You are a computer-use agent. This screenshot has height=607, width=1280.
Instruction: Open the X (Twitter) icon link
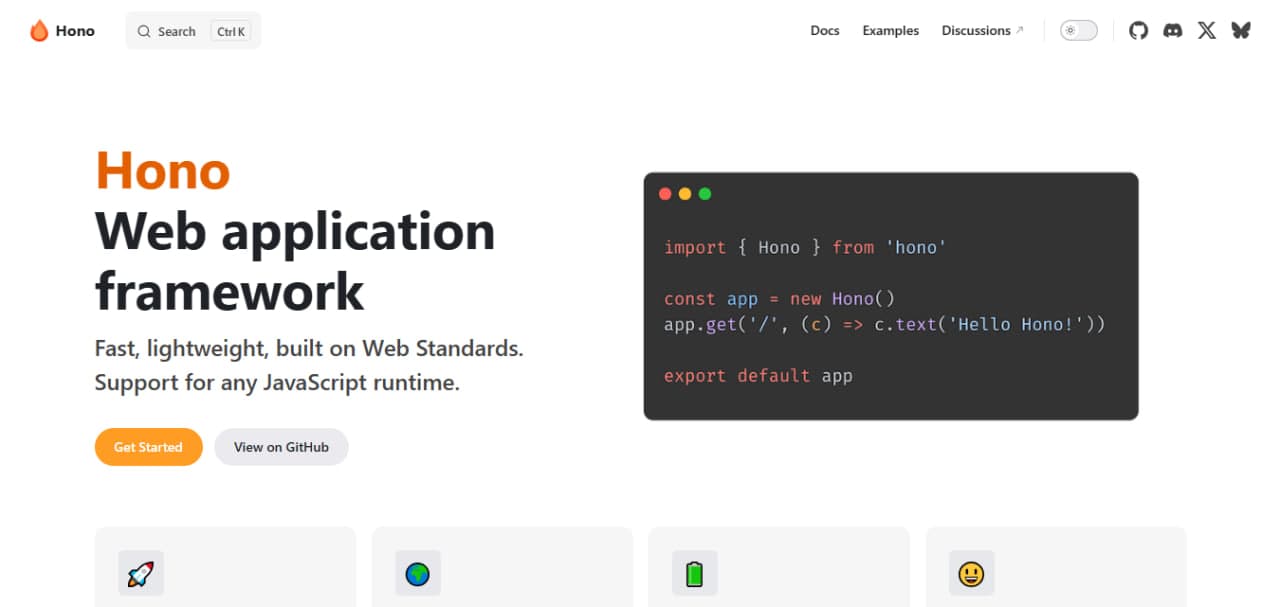tap(1207, 31)
